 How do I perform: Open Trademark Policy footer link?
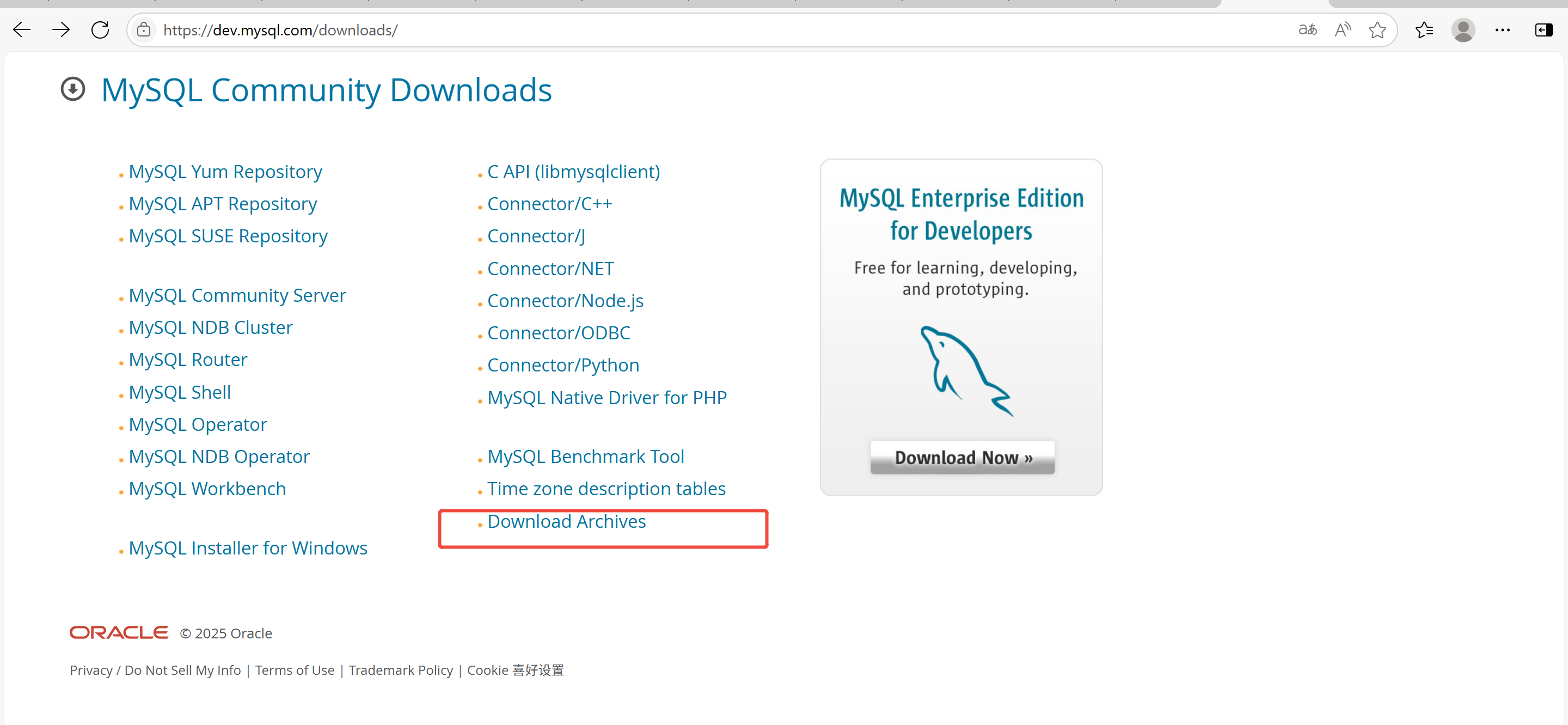click(x=401, y=670)
